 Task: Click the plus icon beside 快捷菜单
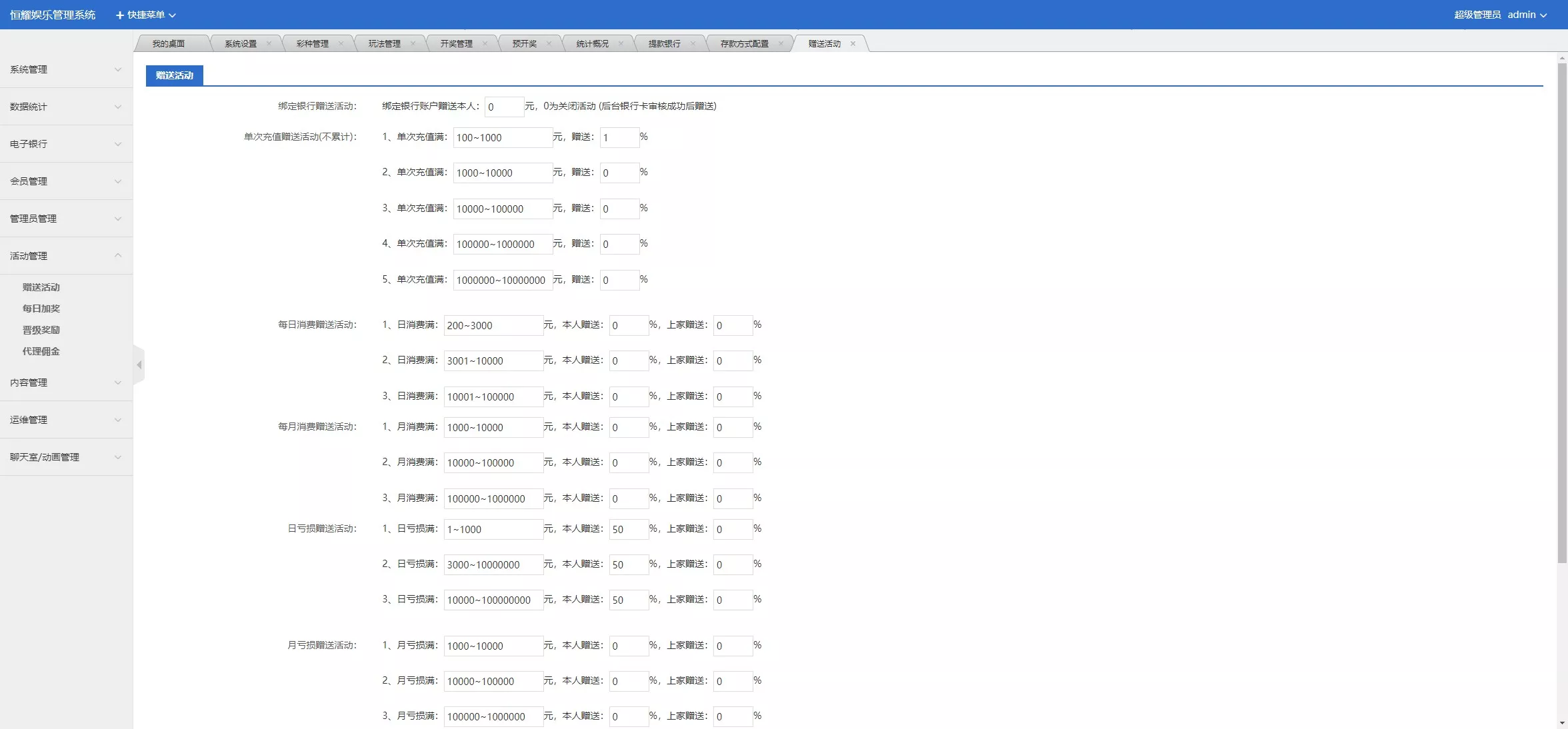pos(120,15)
